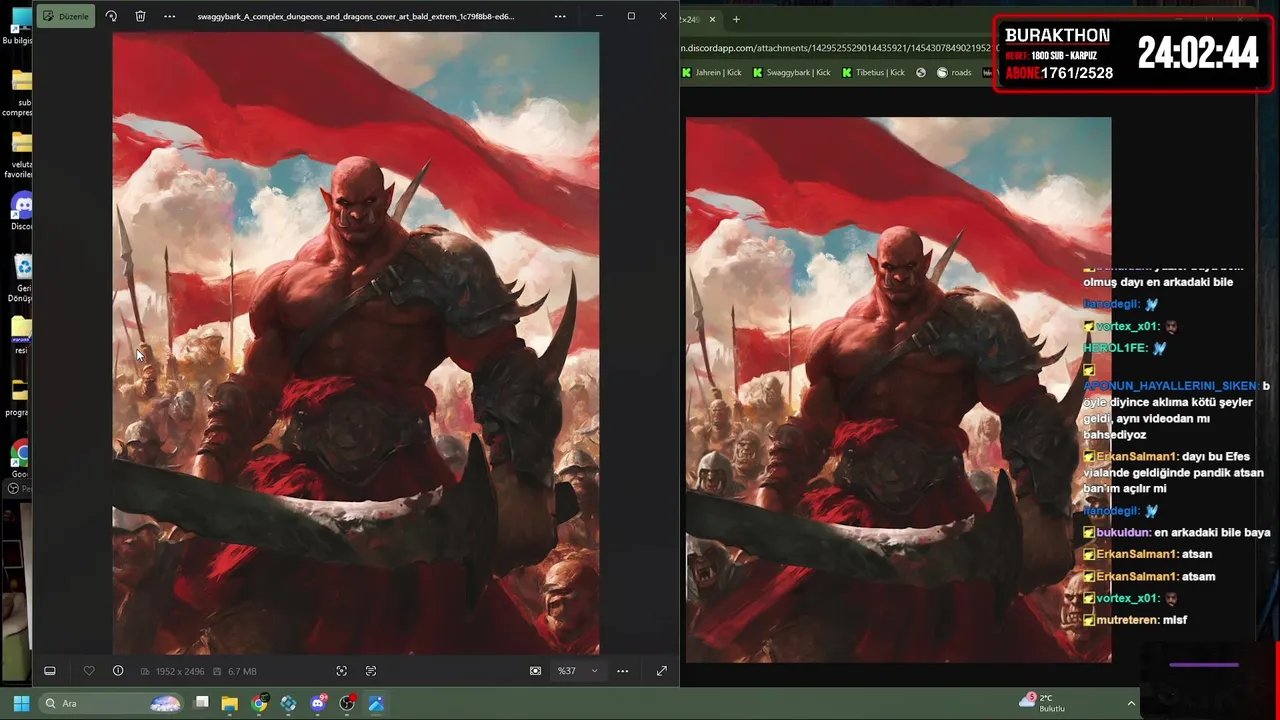Click the 1761/2528 subscriber counter
Screen dimensions: 1280x720
[1077, 73]
